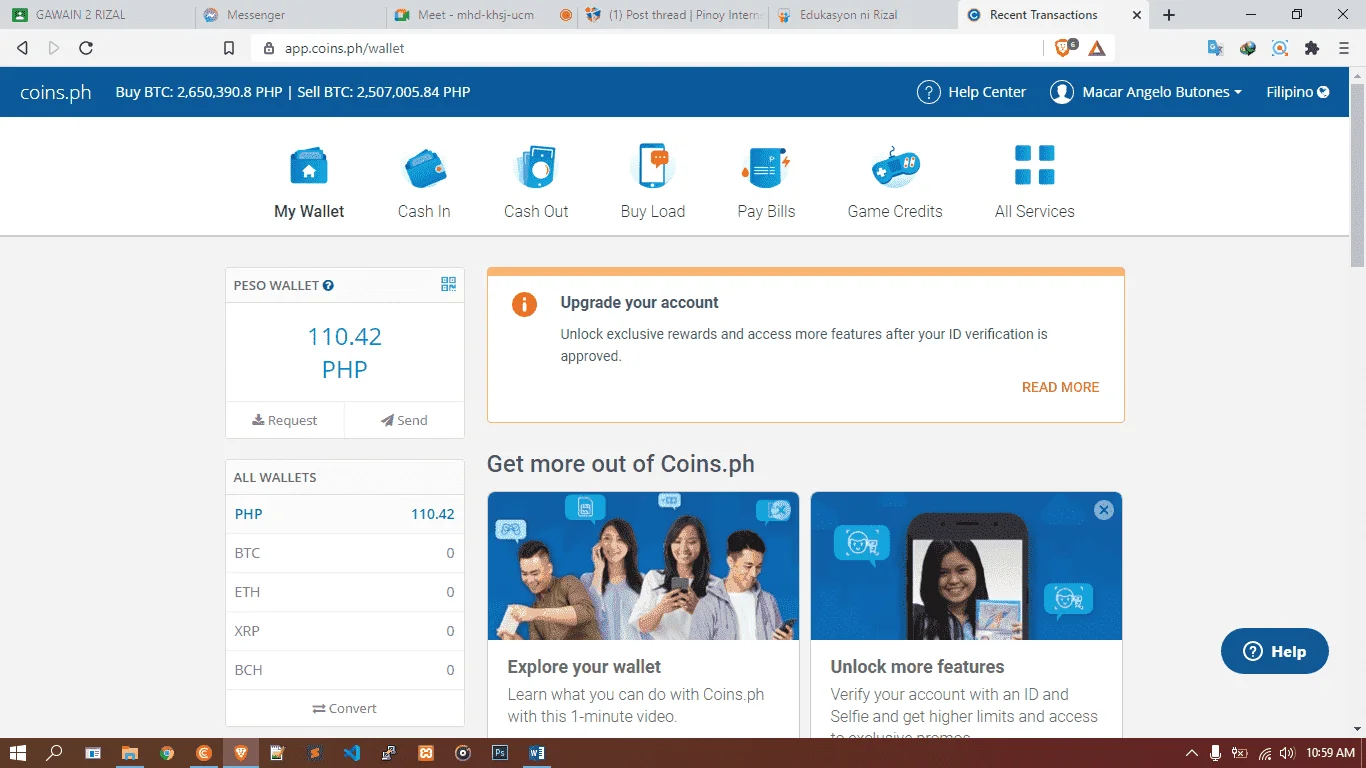Screen dimensions: 1366x768
Task: Switch to the Messenger tab
Action: [x=288, y=15]
